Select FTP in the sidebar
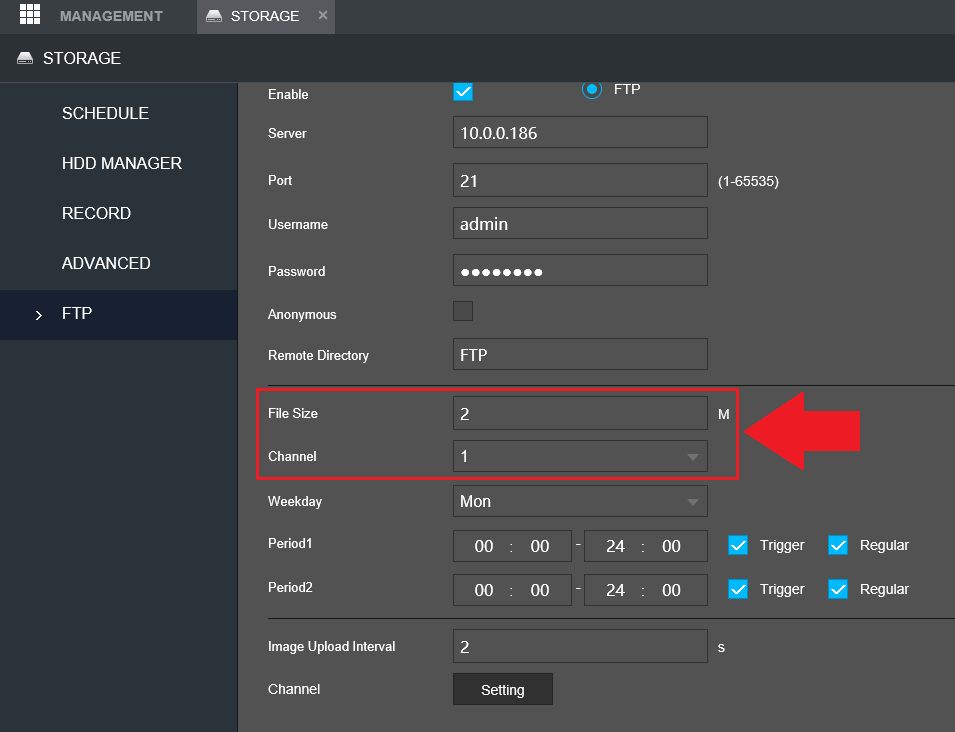 coord(119,314)
